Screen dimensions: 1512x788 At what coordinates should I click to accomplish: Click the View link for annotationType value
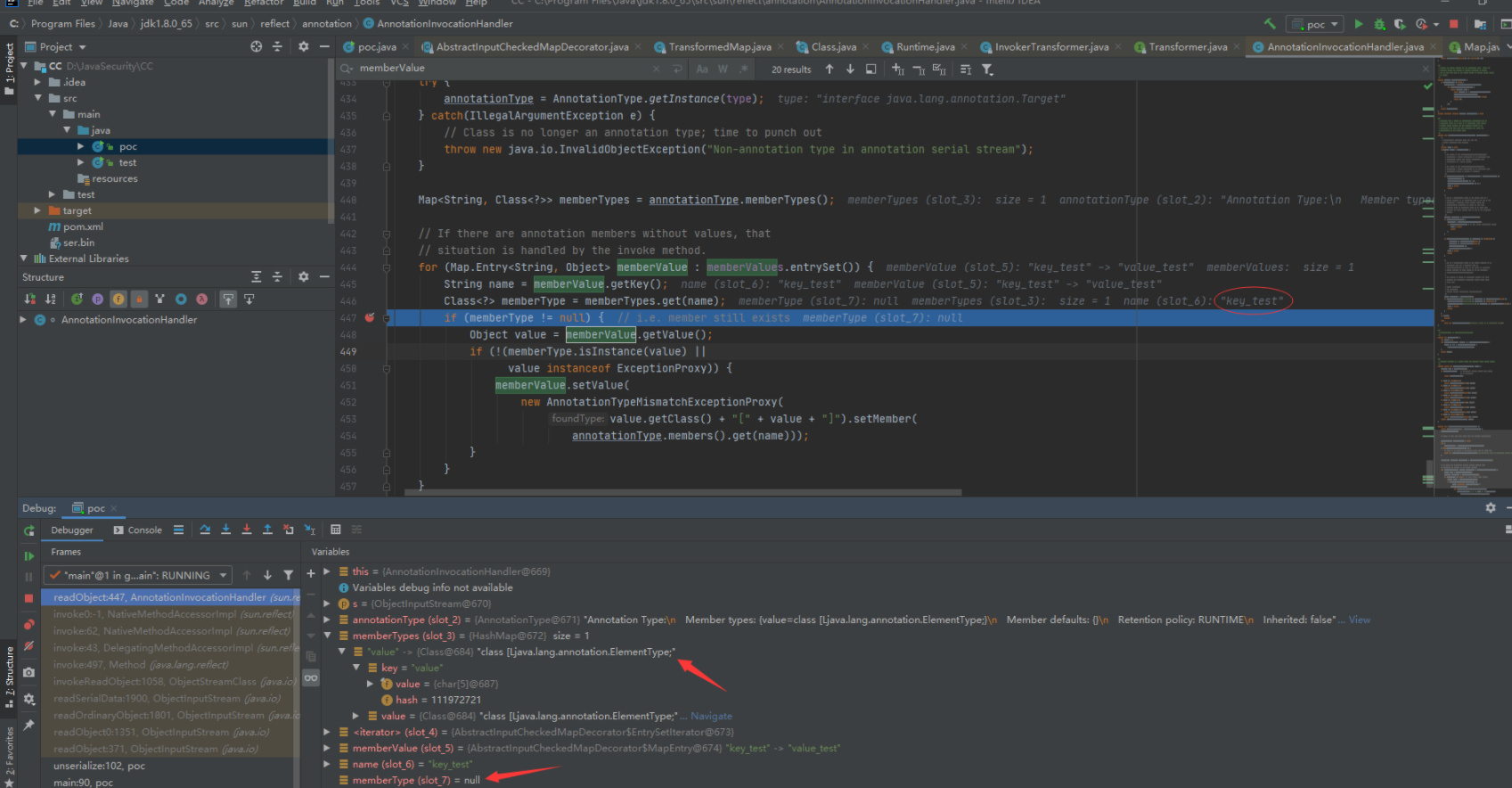click(1359, 620)
